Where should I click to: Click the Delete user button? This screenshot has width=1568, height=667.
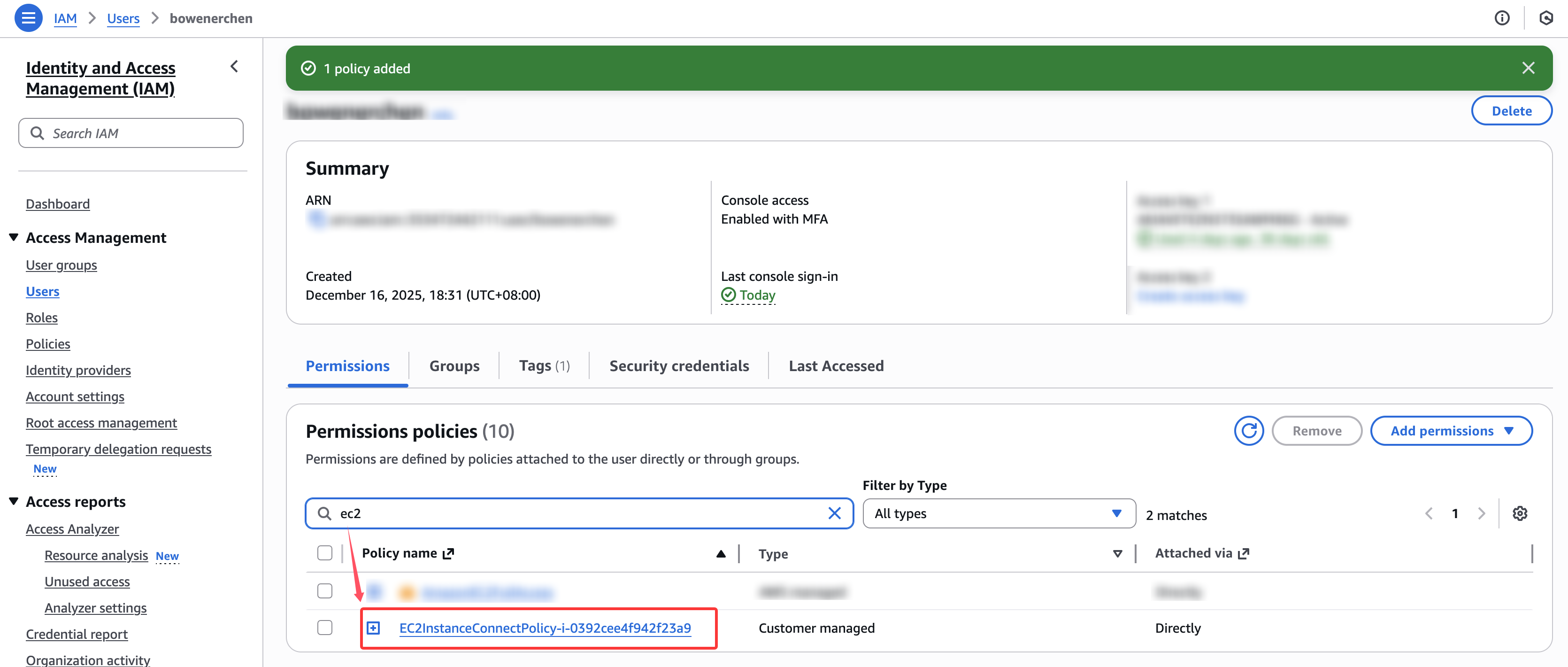pos(1511,111)
